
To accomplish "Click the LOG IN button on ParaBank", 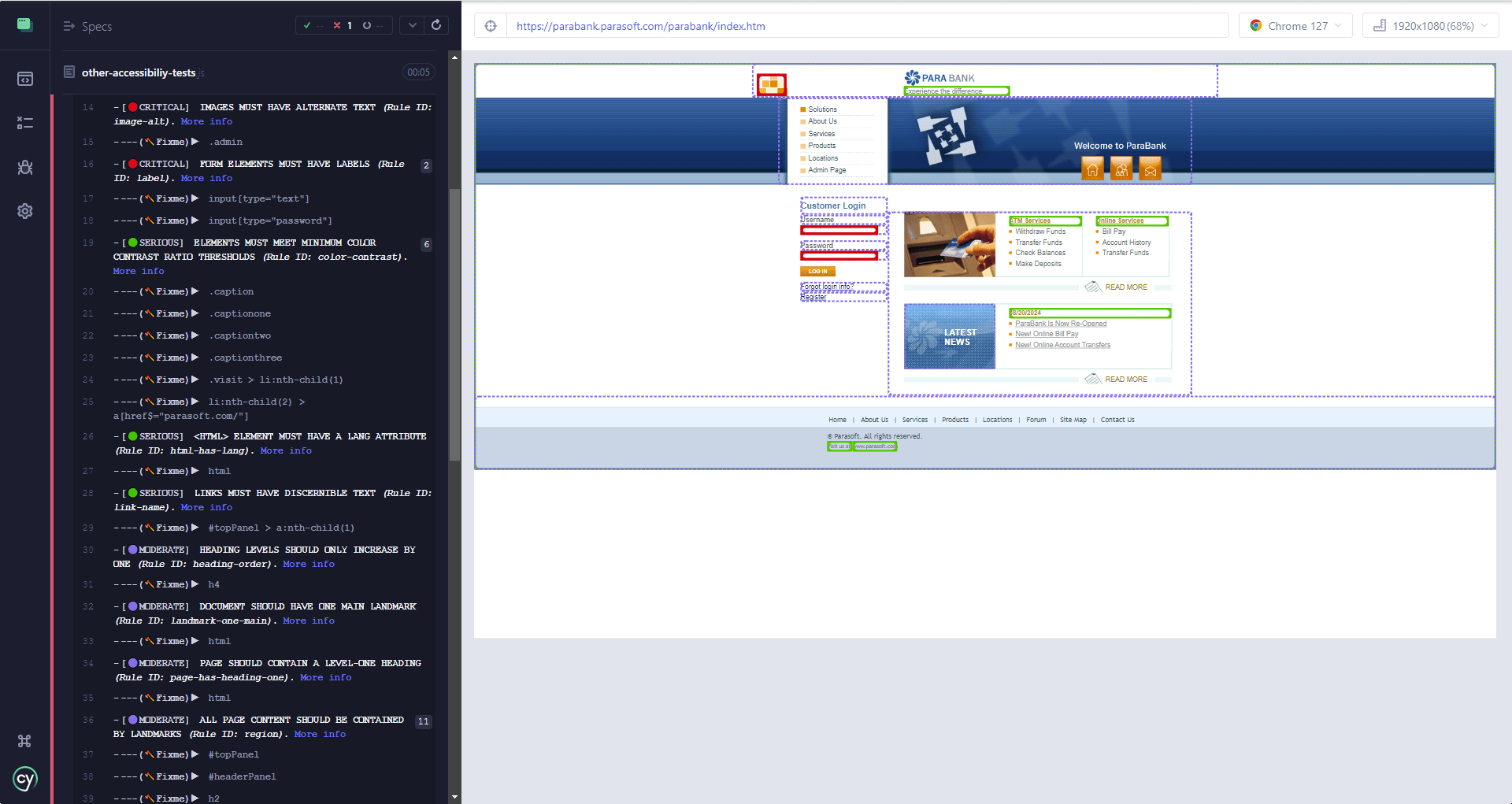I will point(817,271).
